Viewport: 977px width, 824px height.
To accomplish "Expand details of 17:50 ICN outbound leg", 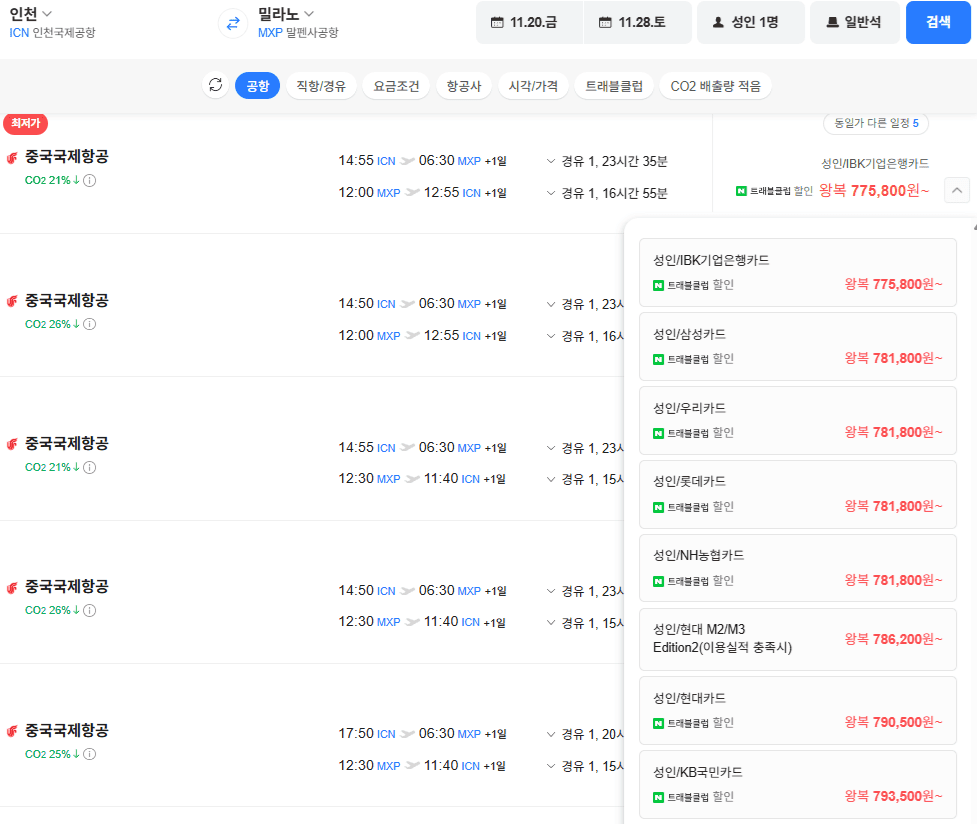I will (551, 734).
